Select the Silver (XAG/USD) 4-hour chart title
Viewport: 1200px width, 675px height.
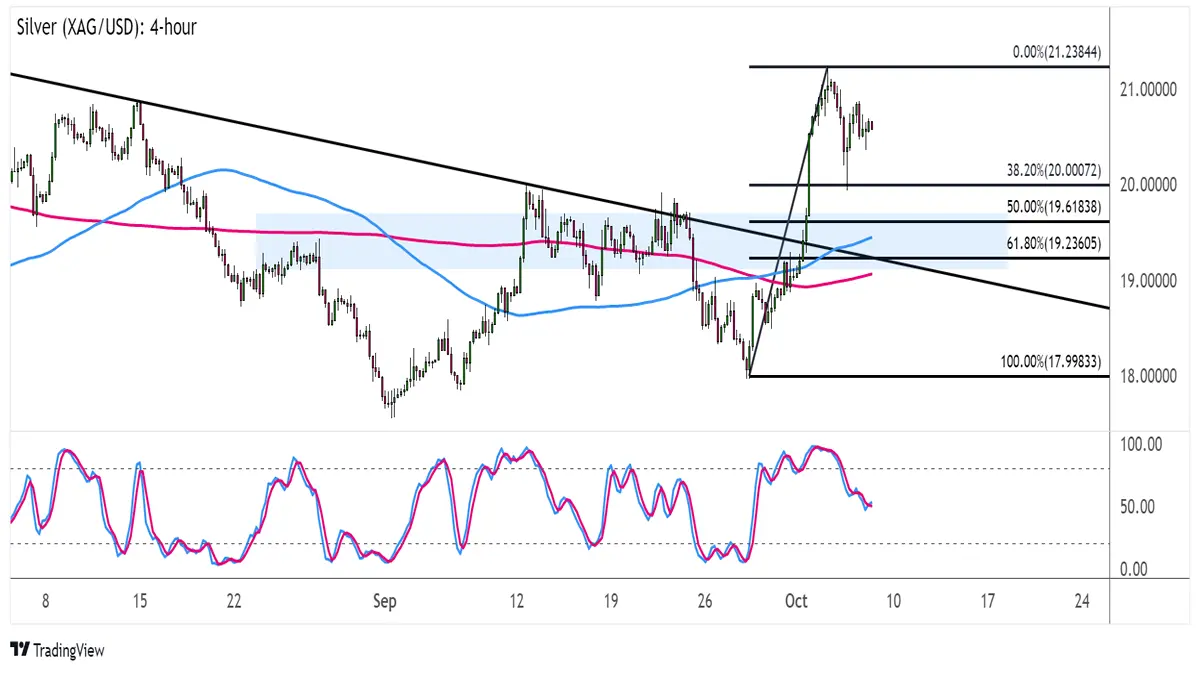(105, 27)
